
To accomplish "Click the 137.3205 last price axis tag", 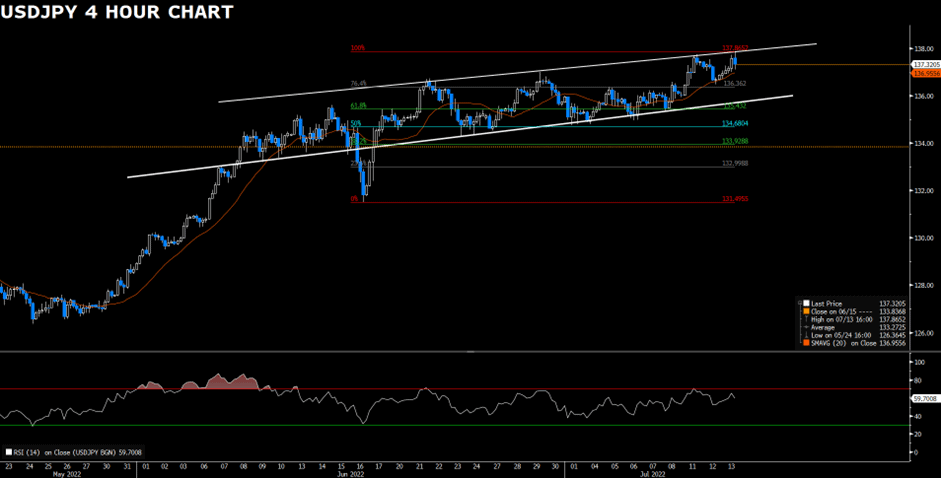I will [x=924, y=65].
